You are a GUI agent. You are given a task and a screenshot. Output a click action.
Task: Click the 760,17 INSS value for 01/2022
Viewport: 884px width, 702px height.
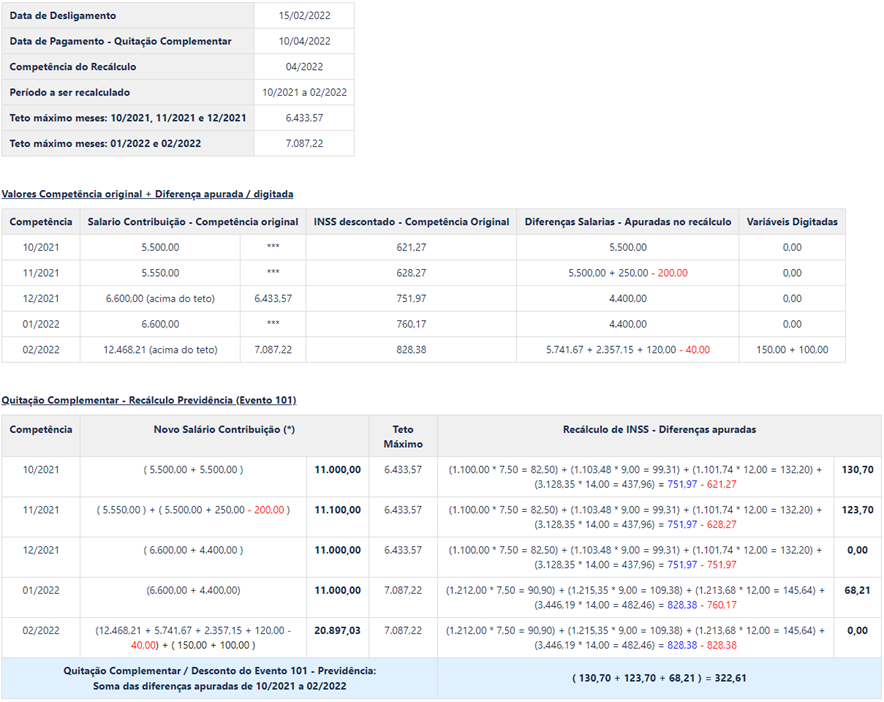tap(411, 324)
